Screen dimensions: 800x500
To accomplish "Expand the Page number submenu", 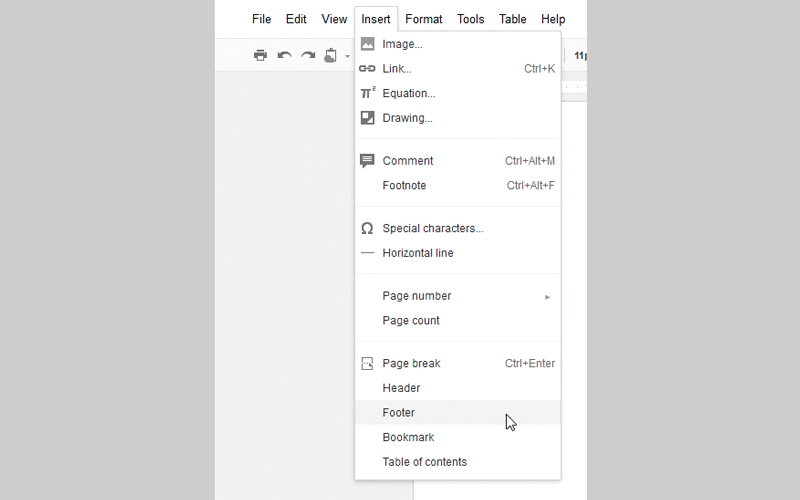I will click(417, 296).
